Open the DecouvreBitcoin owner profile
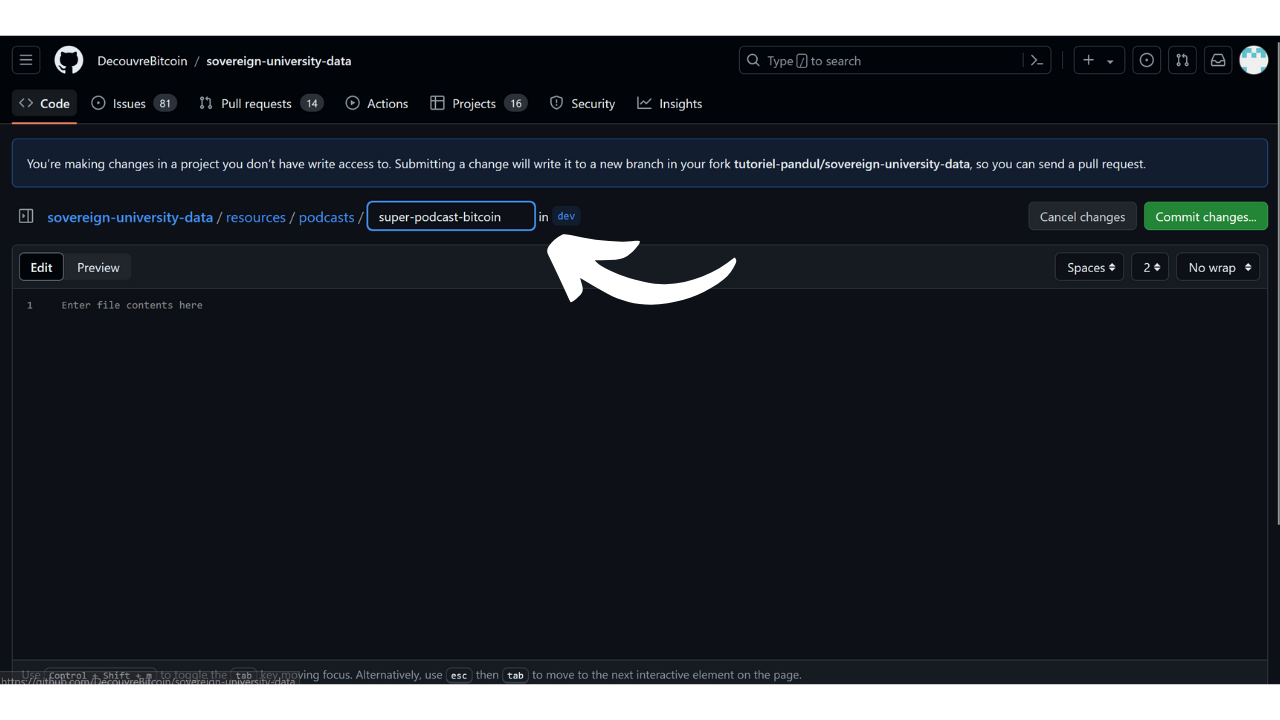 coord(142,61)
